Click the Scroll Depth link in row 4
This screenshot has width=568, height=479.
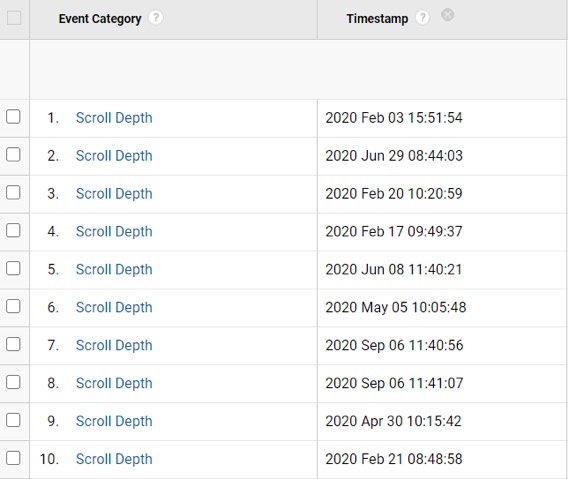point(114,232)
